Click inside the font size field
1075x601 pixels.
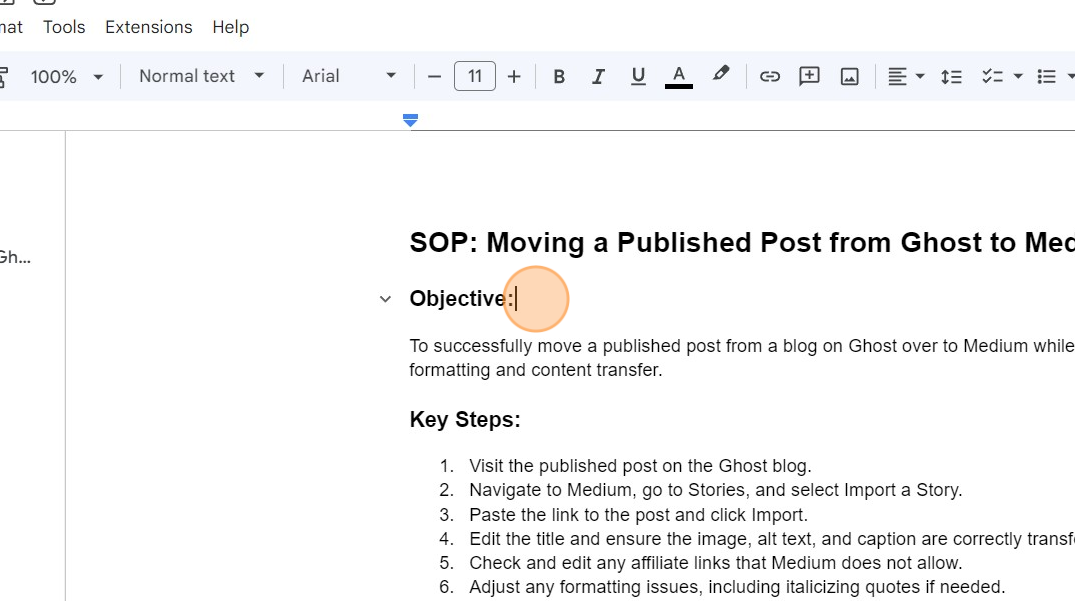click(x=474, y=76)
